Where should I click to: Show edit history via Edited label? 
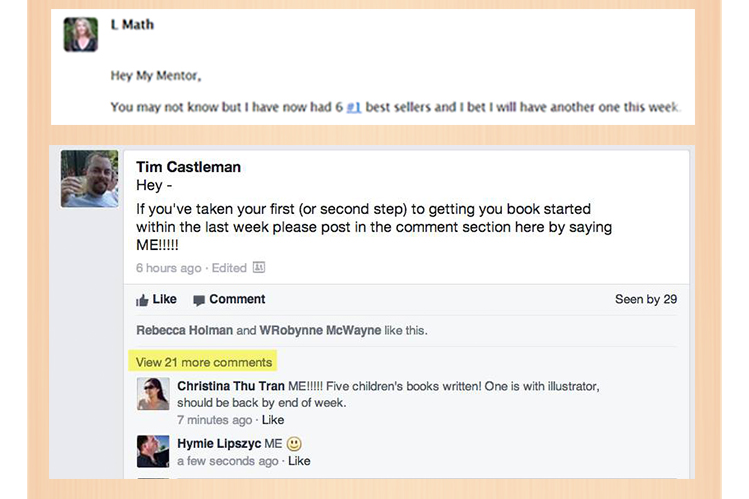[x=229, y=268]
